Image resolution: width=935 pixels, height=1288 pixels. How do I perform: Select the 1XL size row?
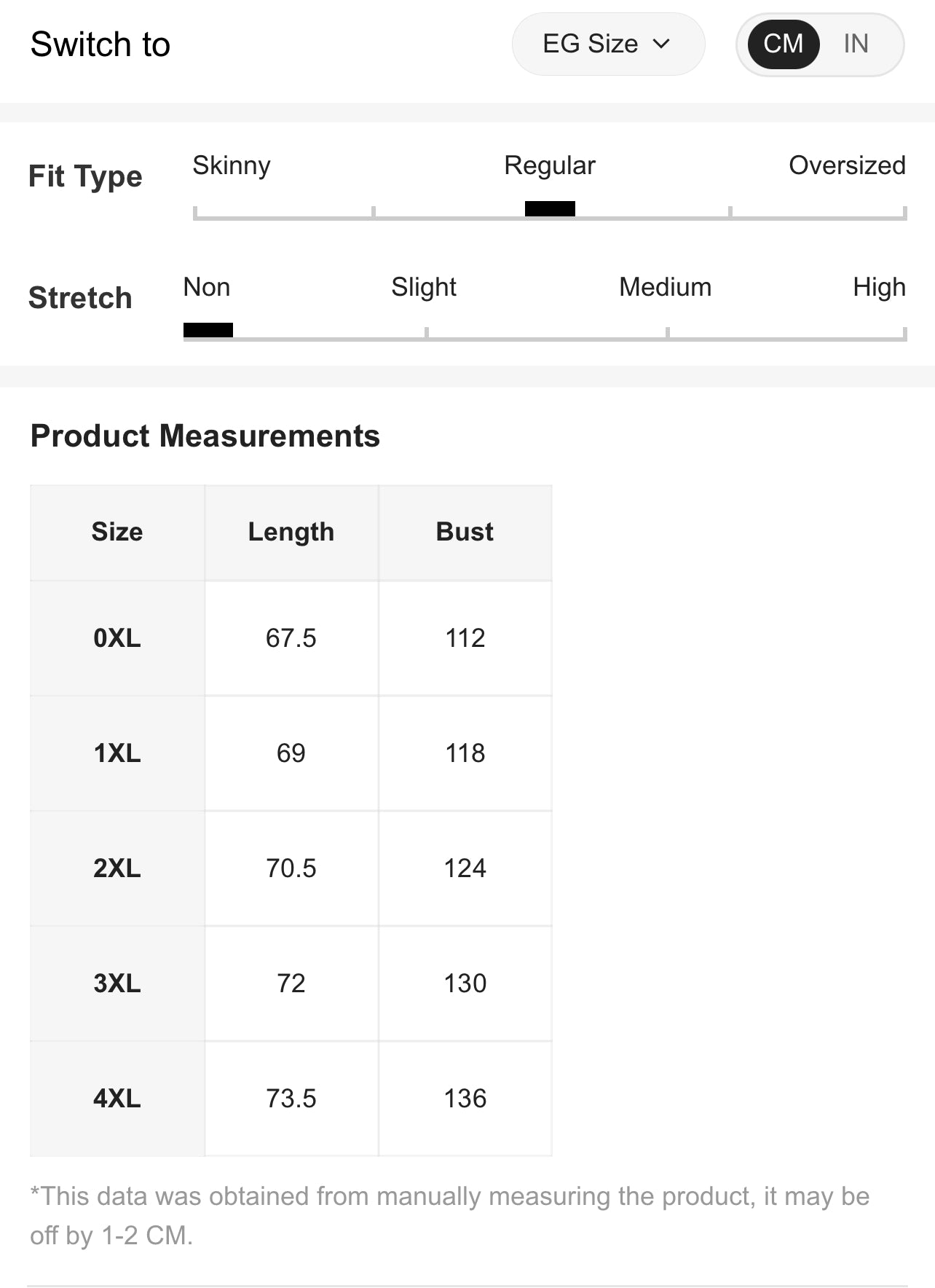117,753
